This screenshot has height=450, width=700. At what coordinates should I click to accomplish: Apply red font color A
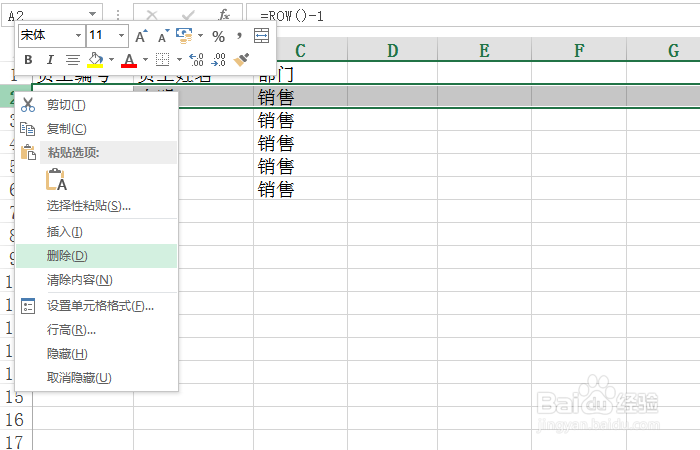(129, 60)
